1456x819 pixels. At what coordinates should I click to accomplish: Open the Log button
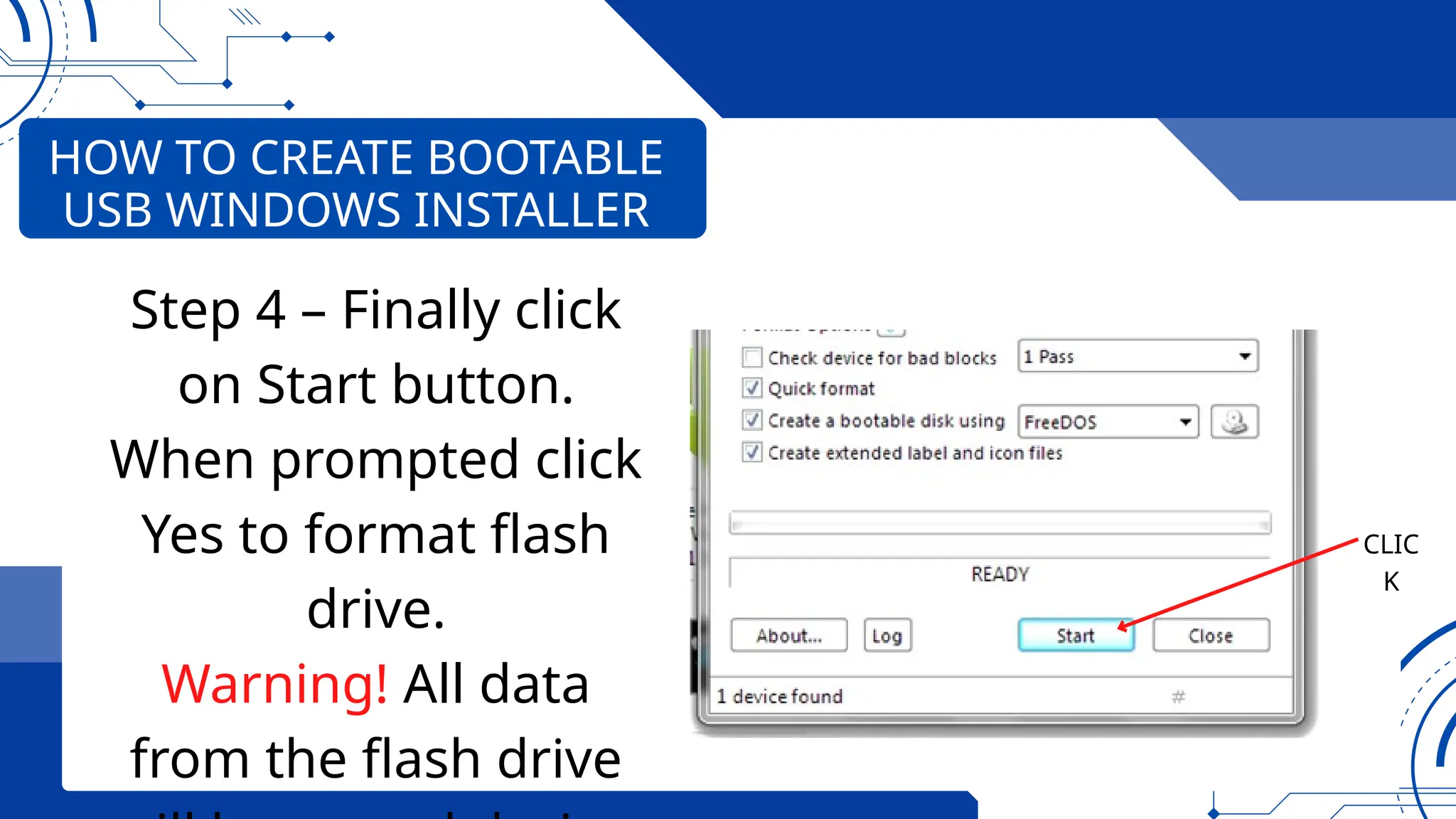click(887, 636)
